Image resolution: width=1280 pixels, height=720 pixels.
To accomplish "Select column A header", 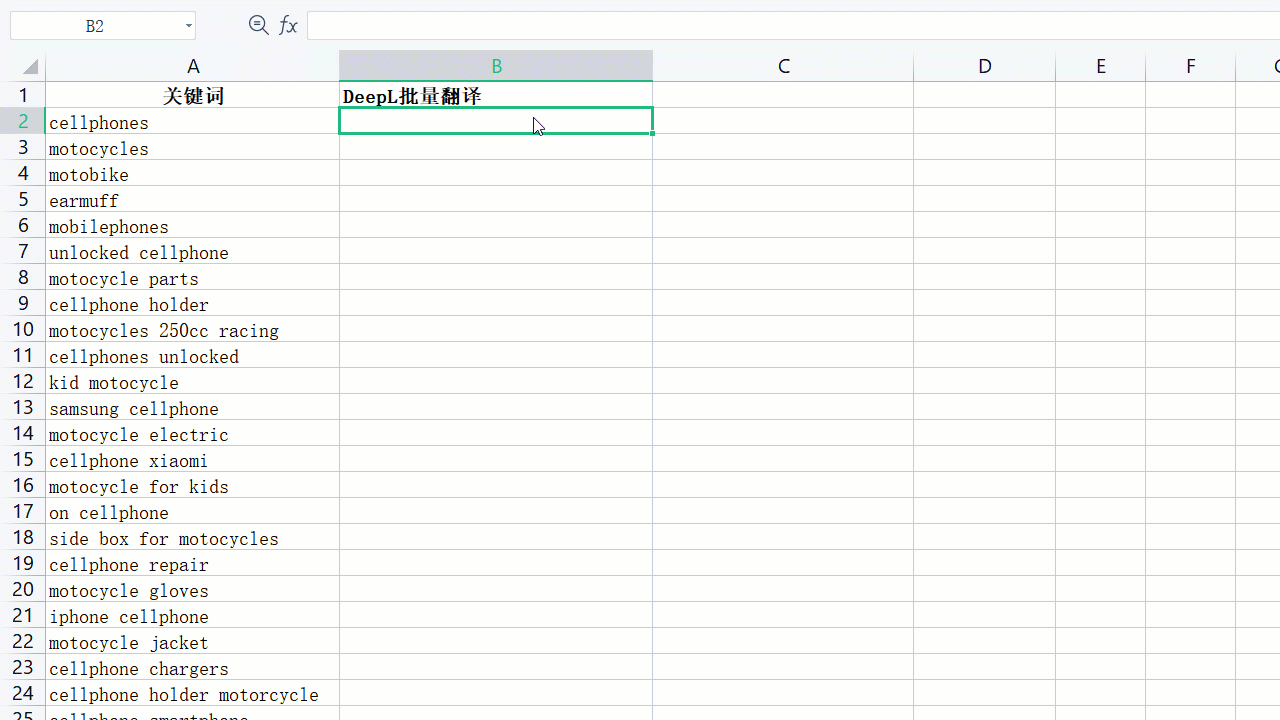I will [193, 67].
